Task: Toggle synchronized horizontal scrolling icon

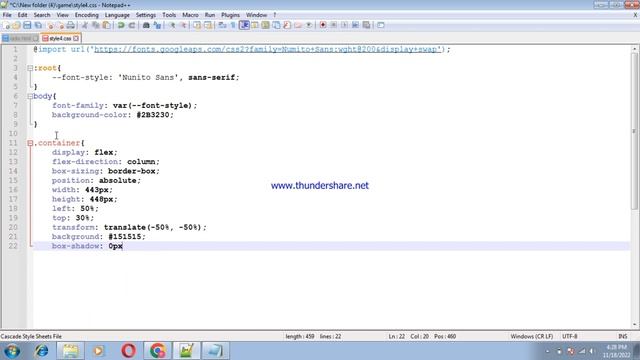Action: (x=208, y=25)
